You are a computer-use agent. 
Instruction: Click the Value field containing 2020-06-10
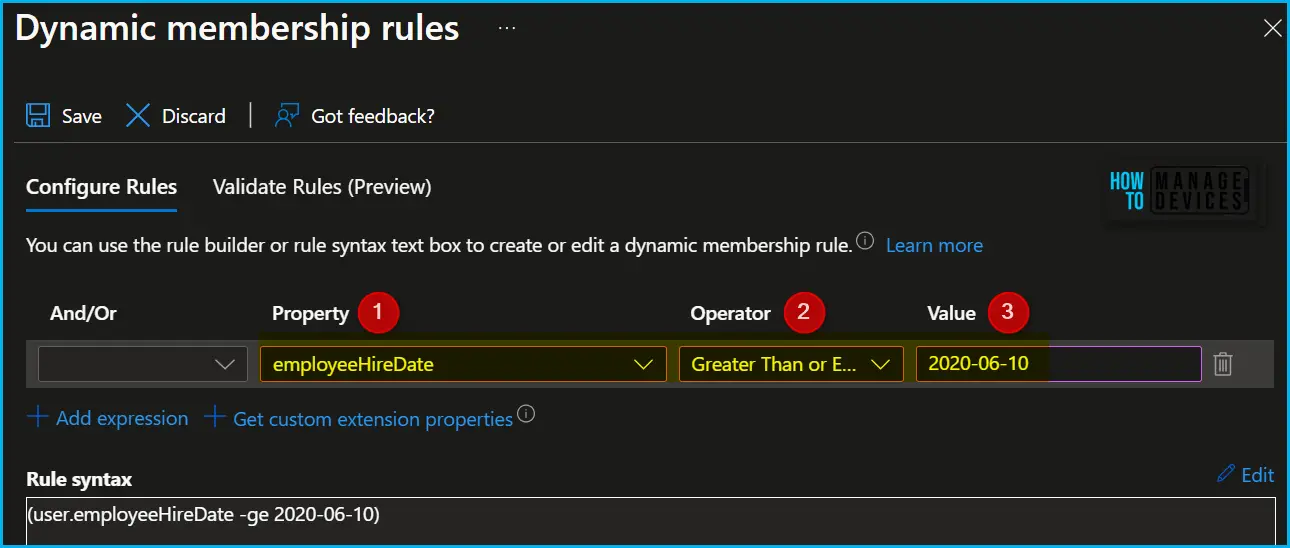pos(1058,364)
